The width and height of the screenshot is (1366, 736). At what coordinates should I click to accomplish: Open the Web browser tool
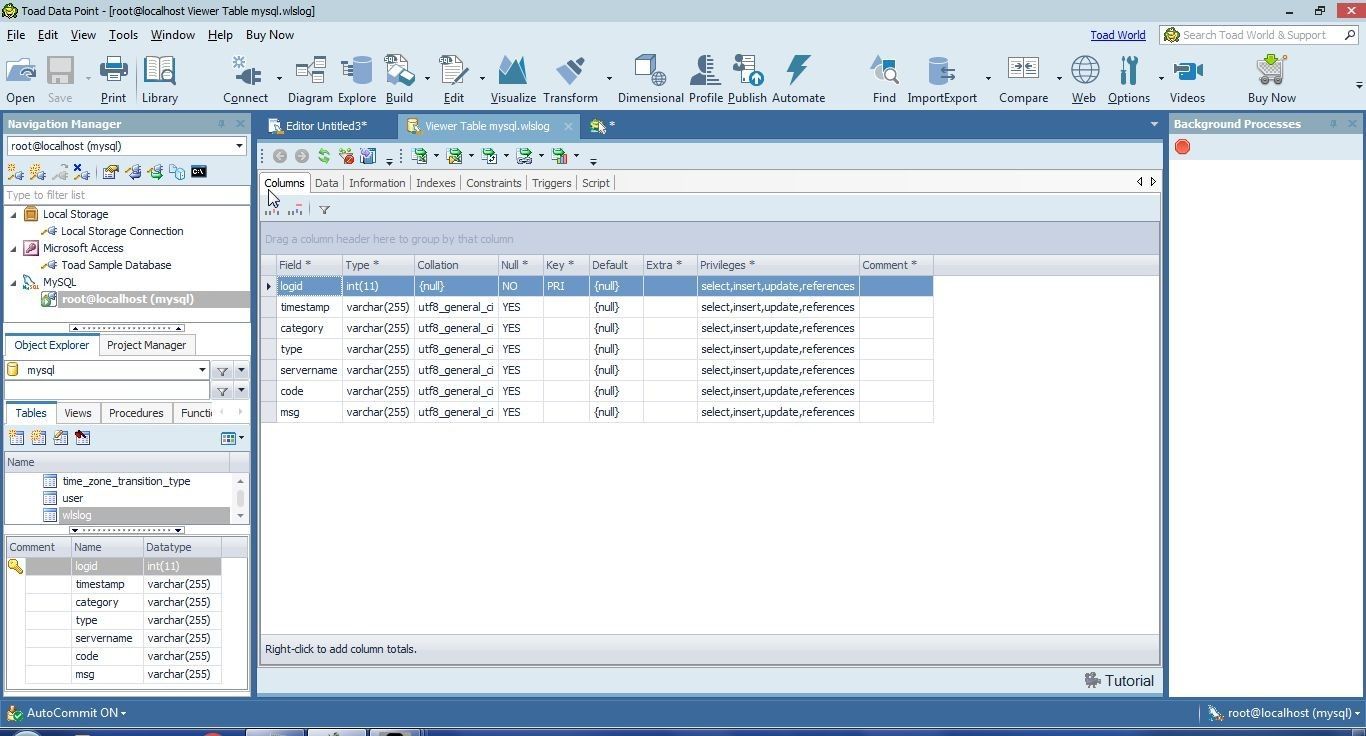click(1084, 80)
